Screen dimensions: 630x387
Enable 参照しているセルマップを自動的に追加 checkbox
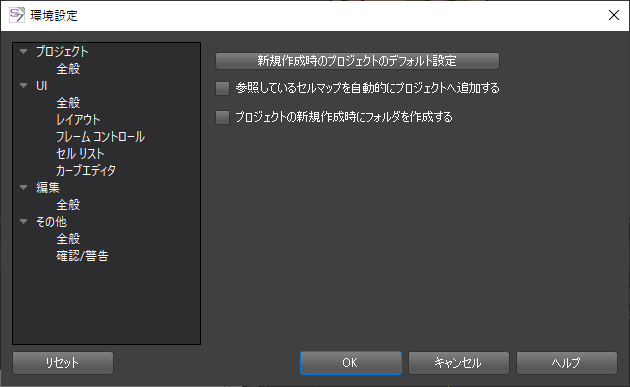click(222, 88)
